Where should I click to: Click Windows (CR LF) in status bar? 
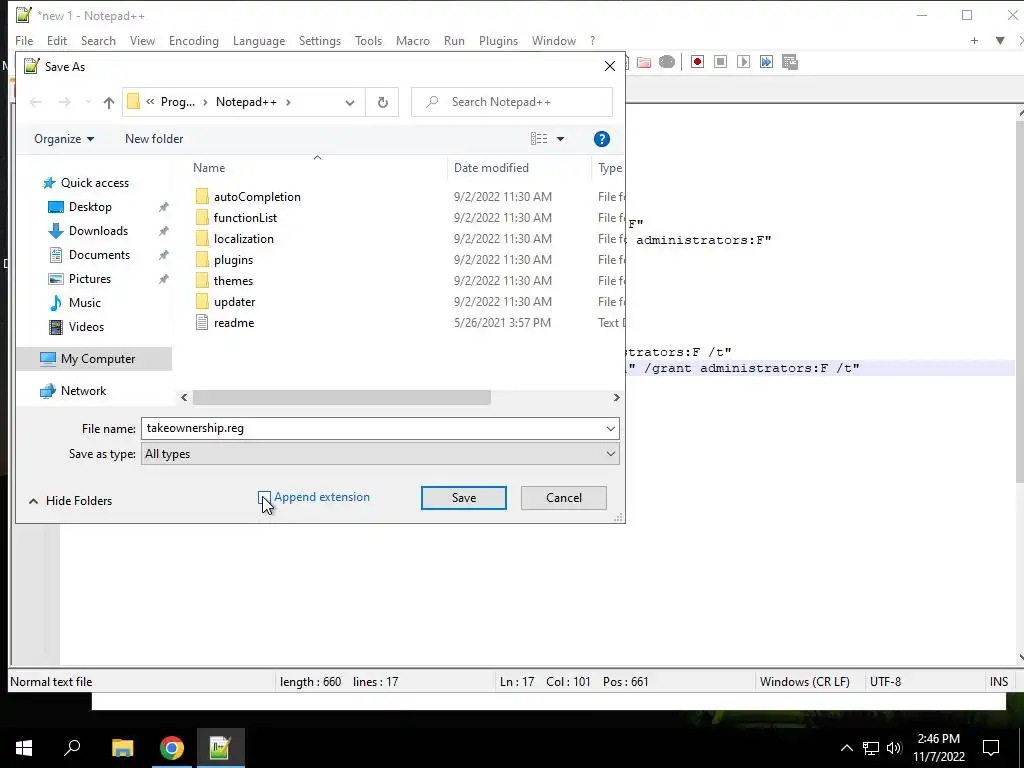pos(805,682)
